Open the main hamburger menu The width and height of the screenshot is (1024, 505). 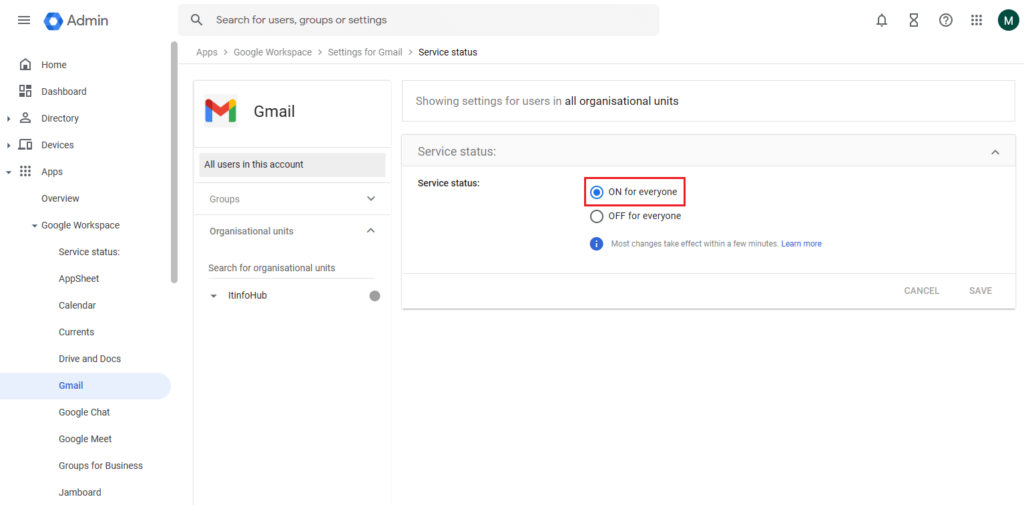24,20
